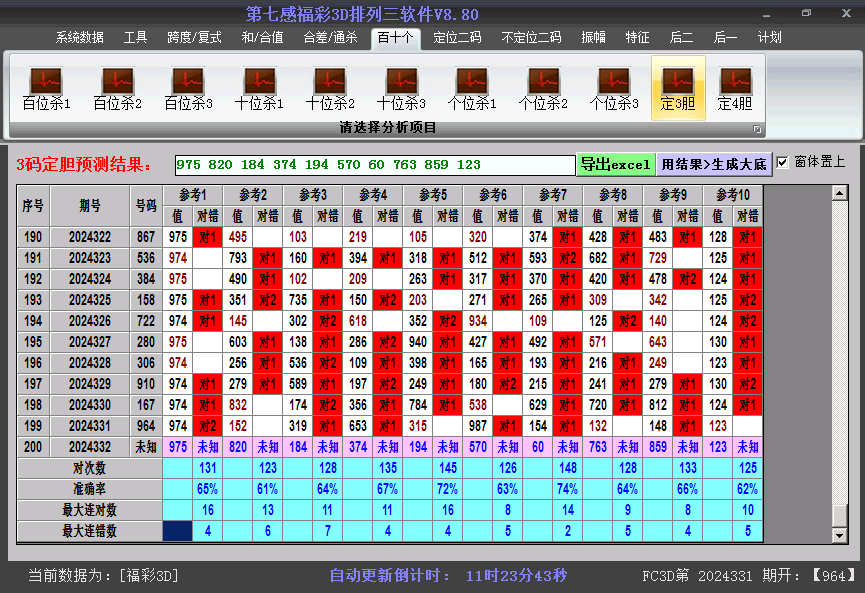Click the table scrollbar down arrow
The height and width of the screenshot is (593, 865).
pyautogui.click(x=840, y=535)
